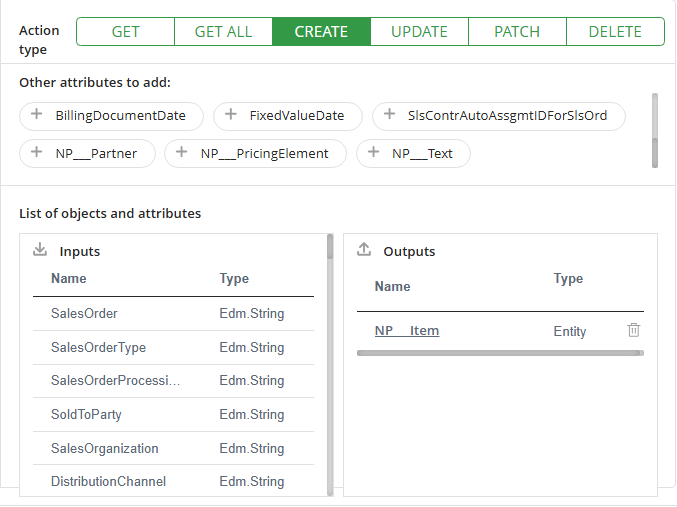Click the Inputs panel title
Image resolution: width=677 pixels, height=507 pixels.
coord(80,251)
